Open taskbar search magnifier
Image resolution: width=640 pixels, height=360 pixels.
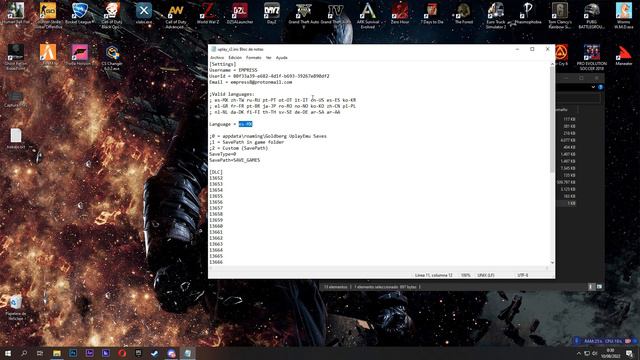pos(24,353)
